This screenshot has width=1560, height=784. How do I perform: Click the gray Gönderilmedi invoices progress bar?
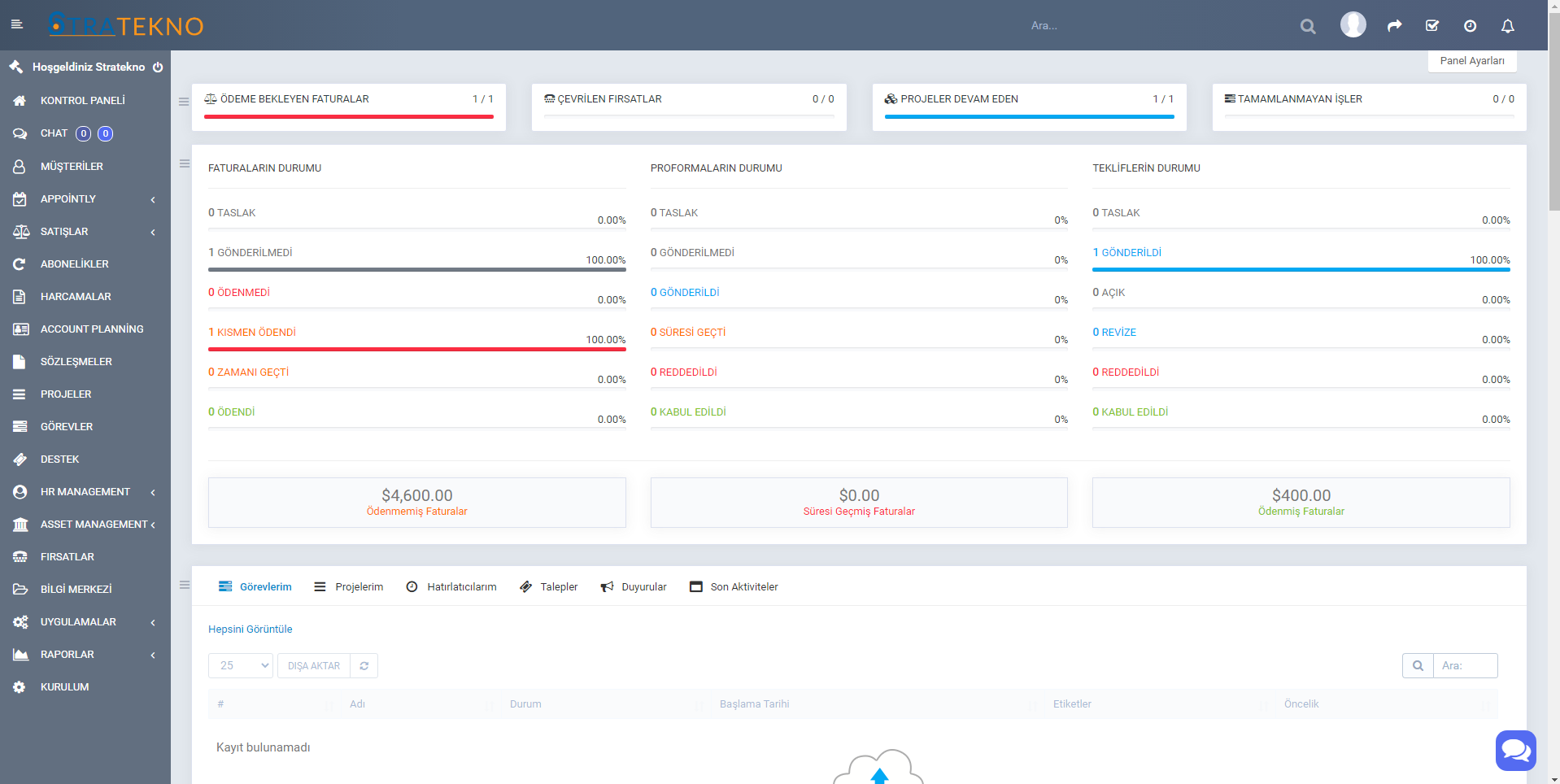tap(417, 269)
